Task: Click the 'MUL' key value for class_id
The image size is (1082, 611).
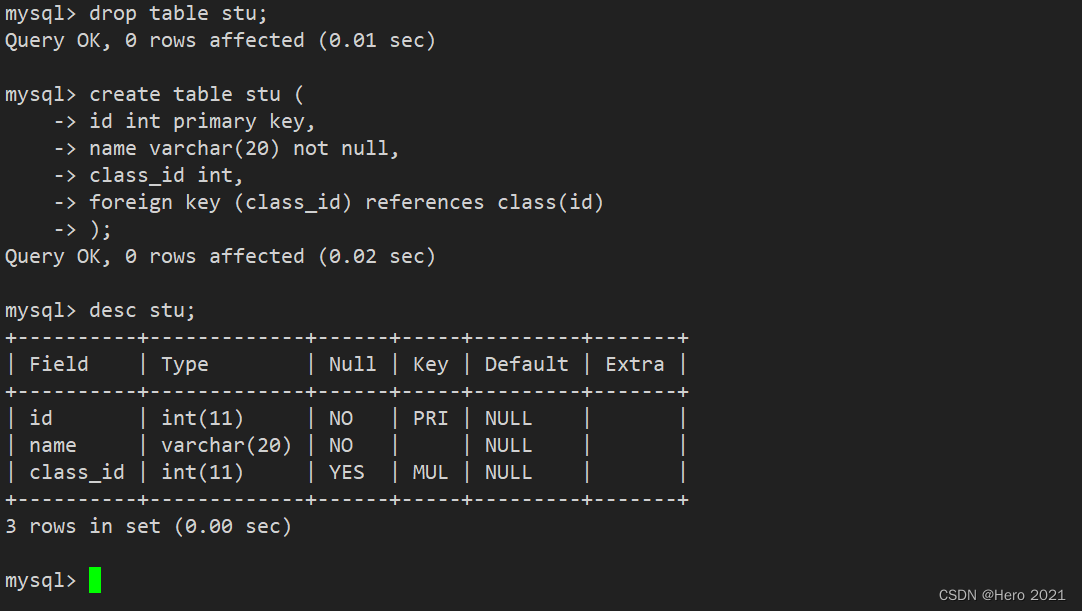Action: coord(431,472)
